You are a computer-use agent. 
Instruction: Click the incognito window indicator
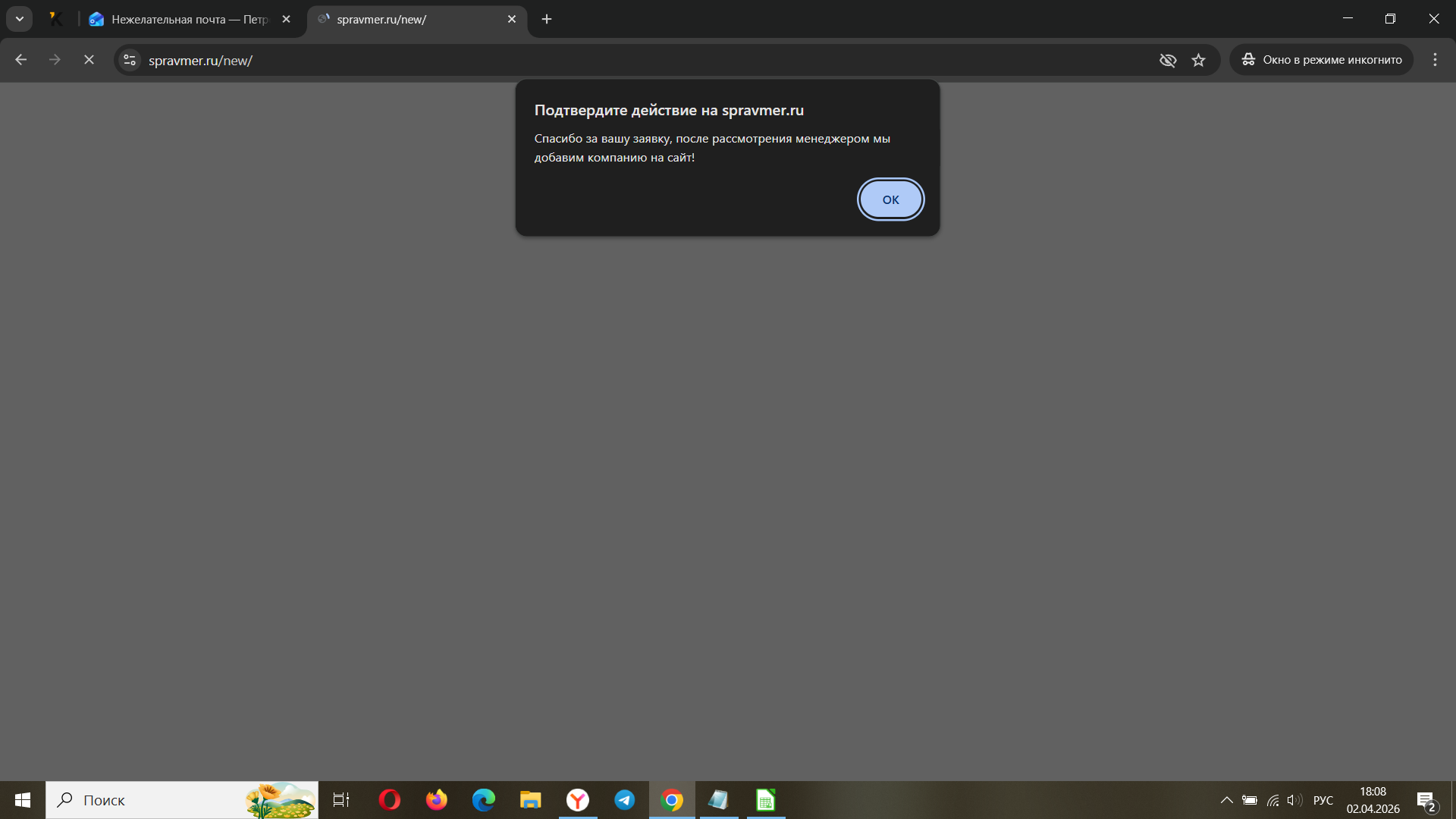[1321, 60]
